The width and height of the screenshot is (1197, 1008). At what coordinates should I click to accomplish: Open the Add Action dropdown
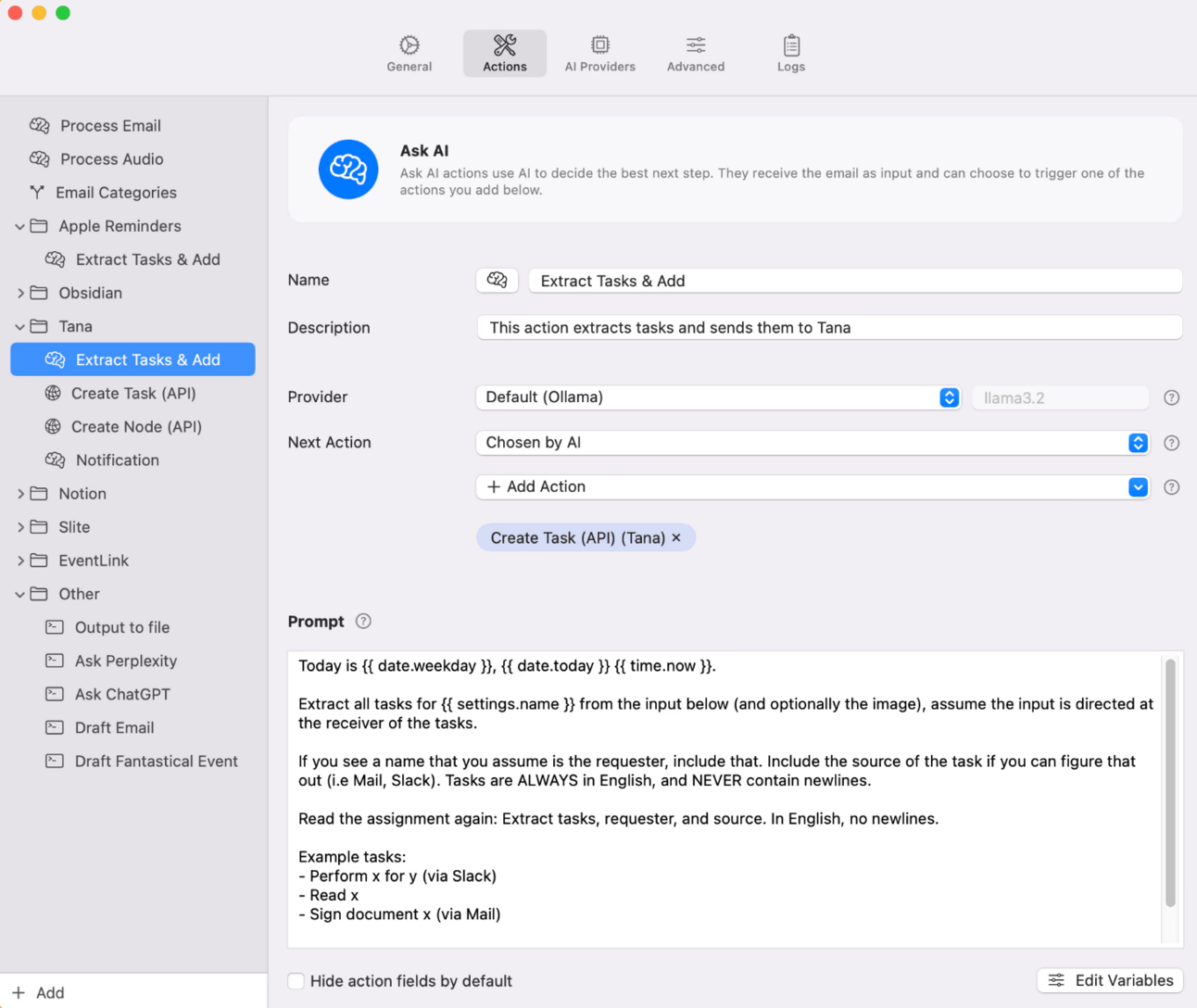coord(813,487)
